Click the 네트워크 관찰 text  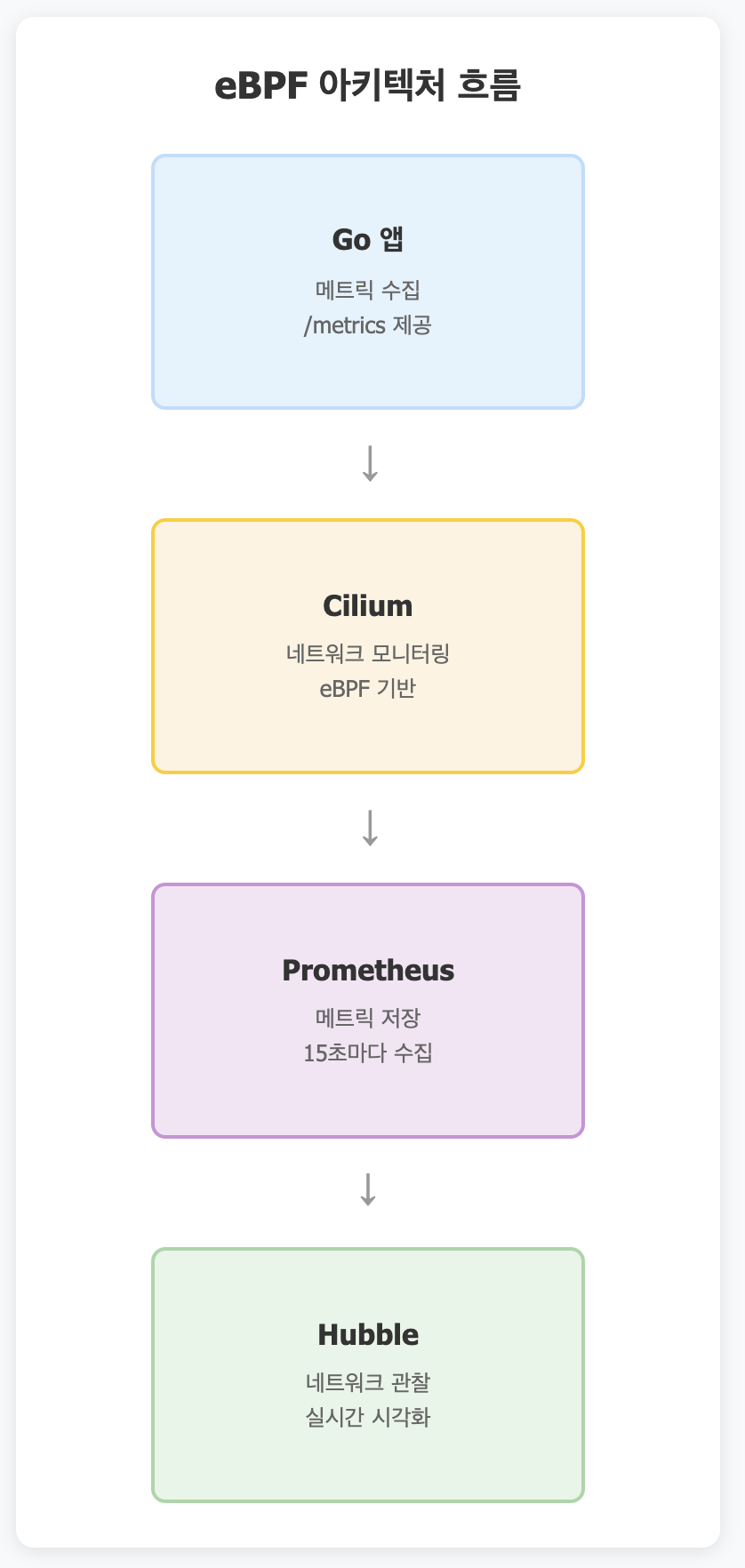click(x=368, y=1382)
